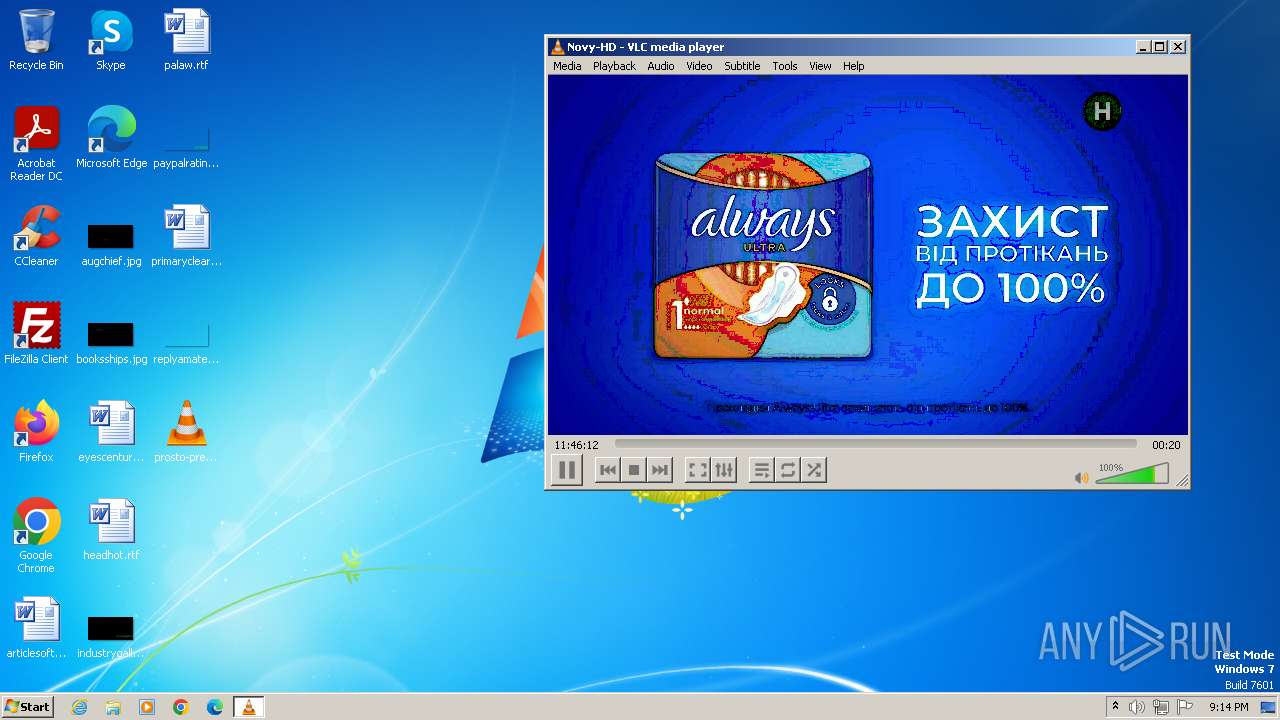1280x720 pixels.
Task: Select the prosto-pre VLC file icon
Action: 186,432
